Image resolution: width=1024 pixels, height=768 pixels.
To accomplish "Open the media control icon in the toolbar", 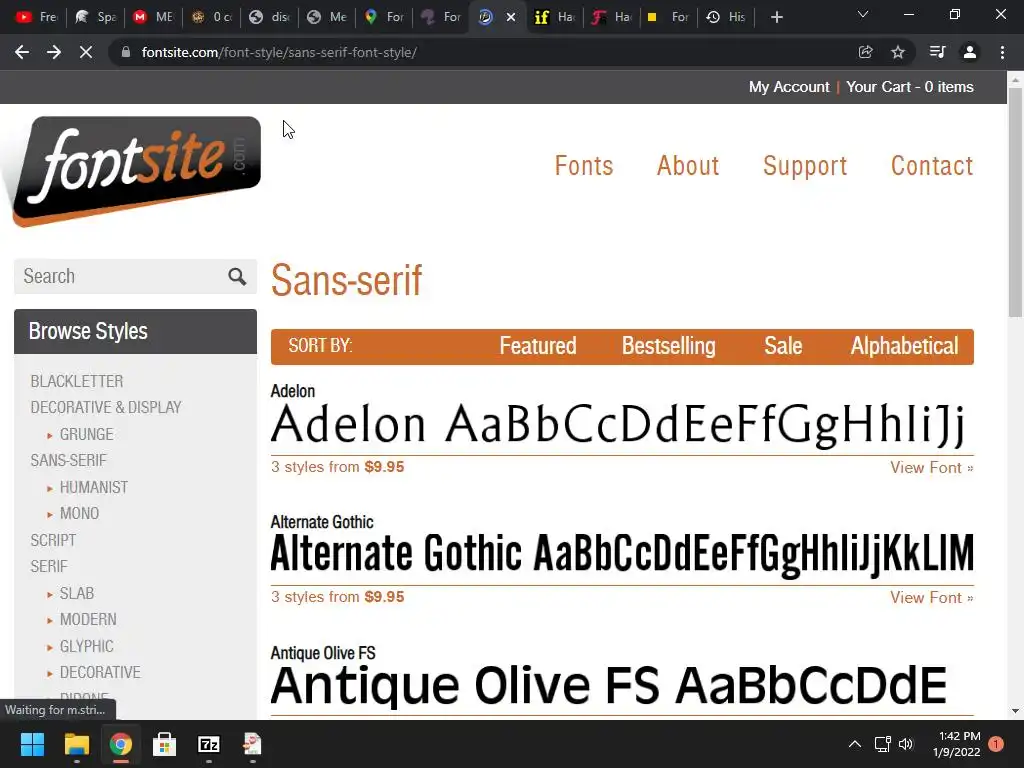I will pyautogui.click(x=937, y=52).
